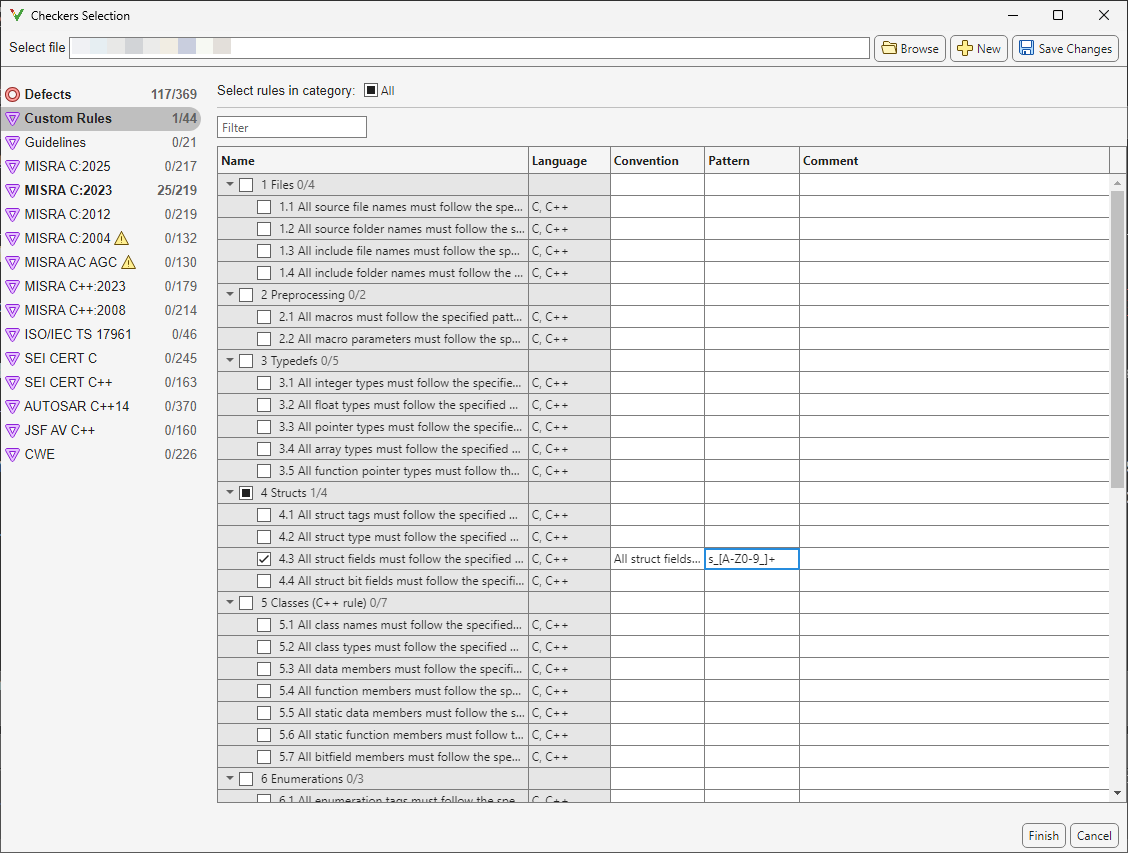Click the Finish button
1128x853 pixels.
pos(1043,835)
